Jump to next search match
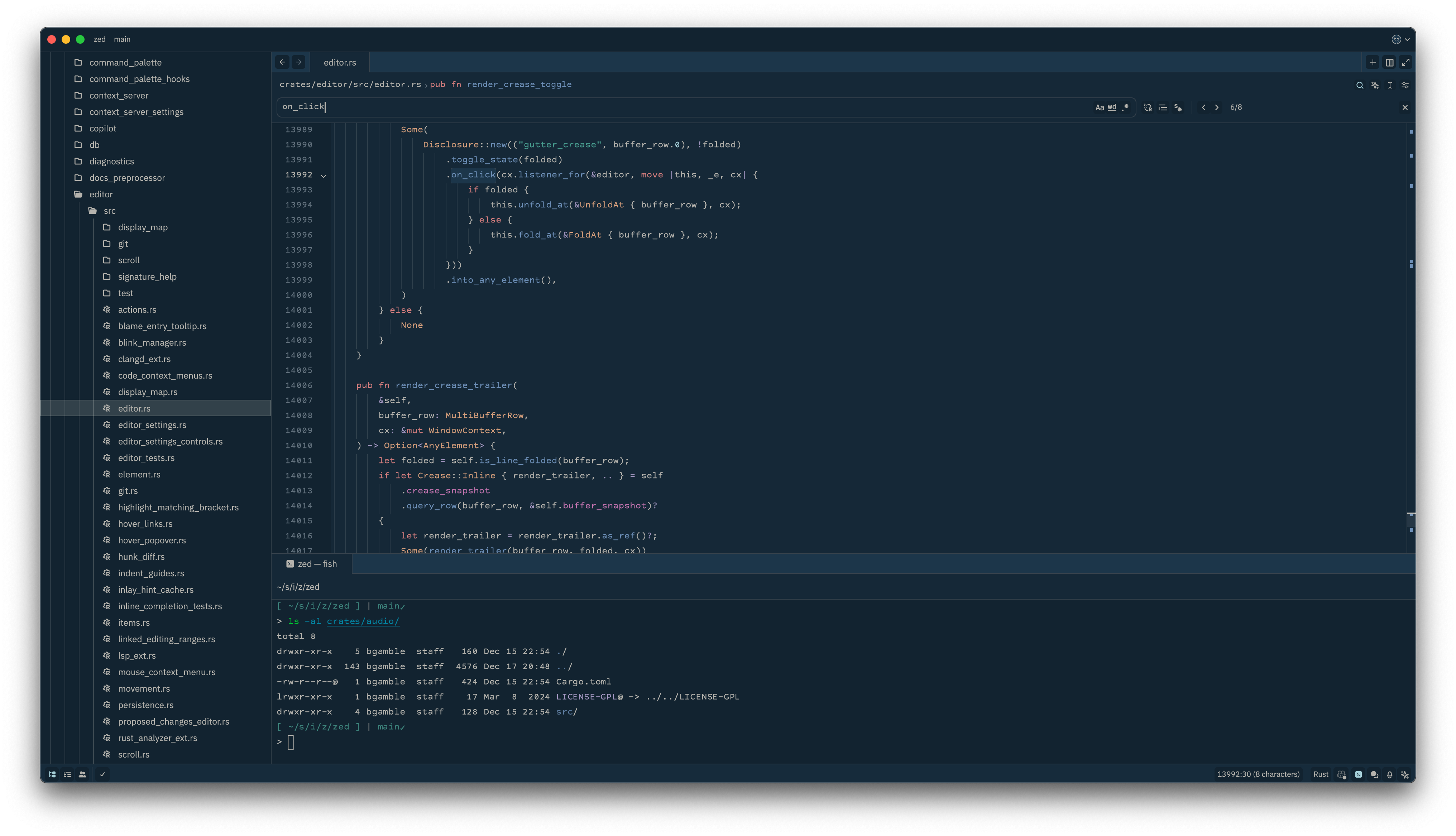This screenshot has width=1456, height=836. pos(1217,107)
